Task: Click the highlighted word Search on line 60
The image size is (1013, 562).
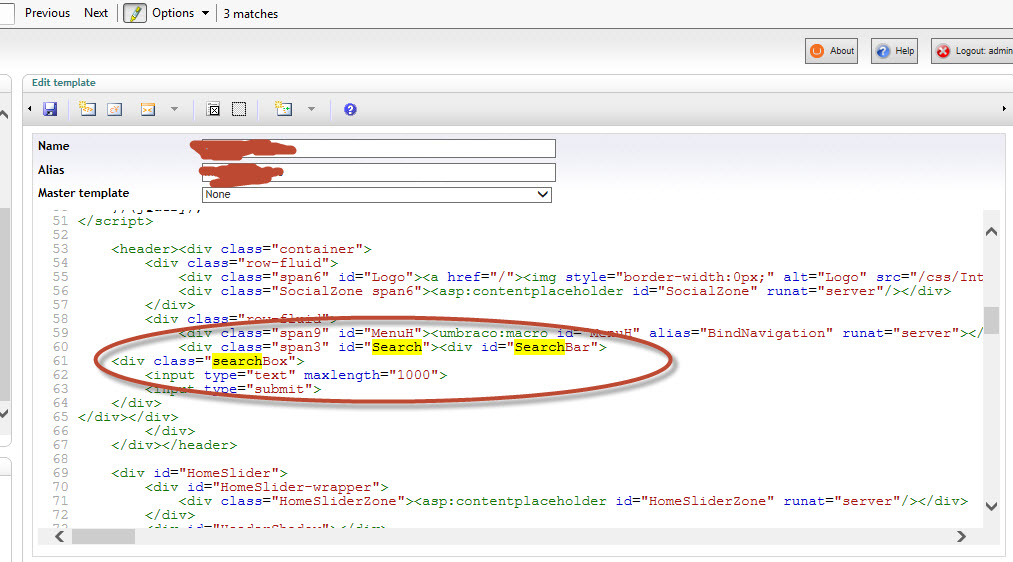Action: (397, 348)
